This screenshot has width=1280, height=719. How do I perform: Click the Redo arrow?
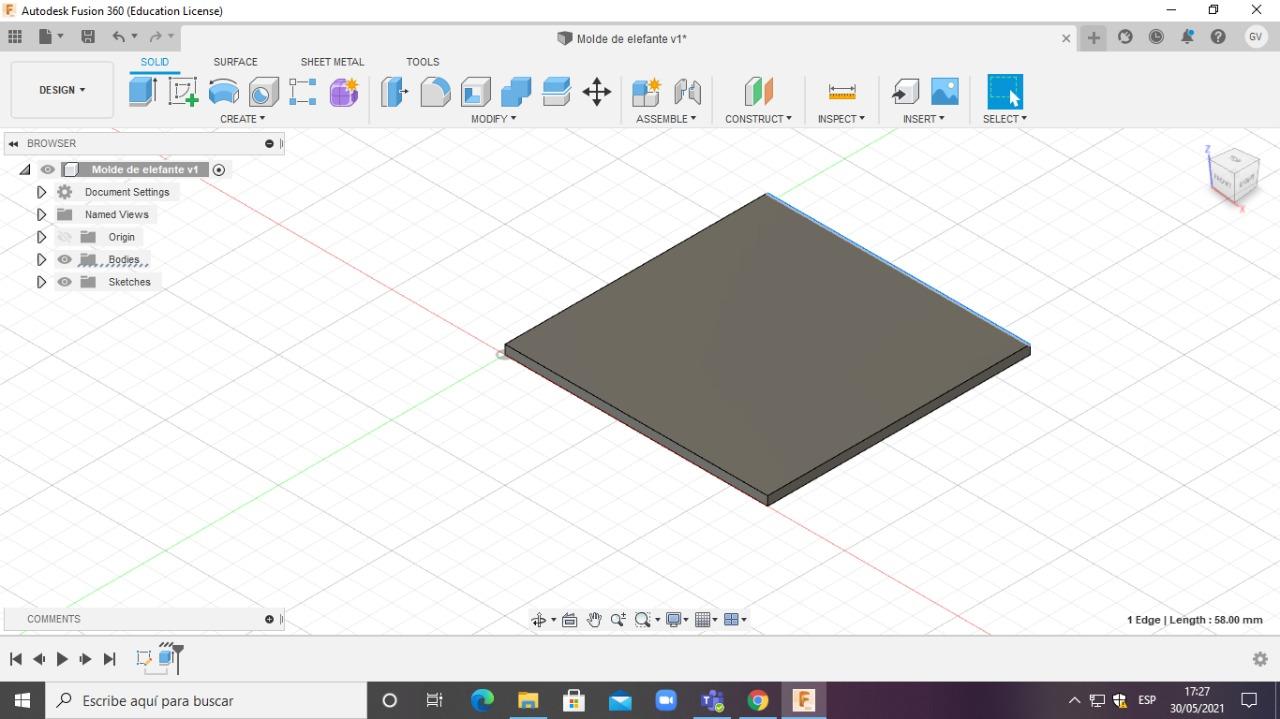156,37
